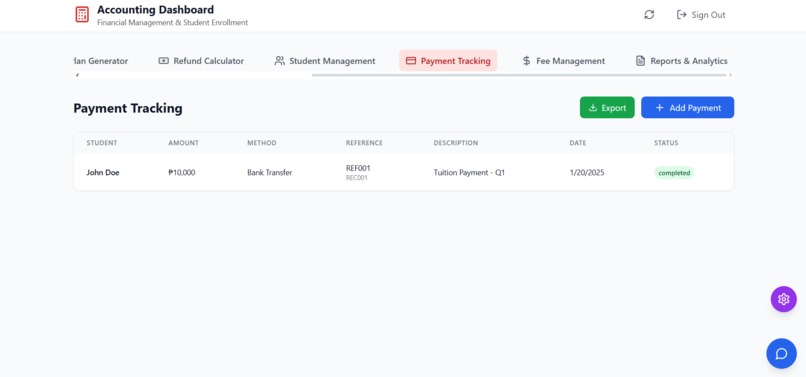Open the purple settings gear button
The width and height of the screenshot is (806, 377).
783,299
